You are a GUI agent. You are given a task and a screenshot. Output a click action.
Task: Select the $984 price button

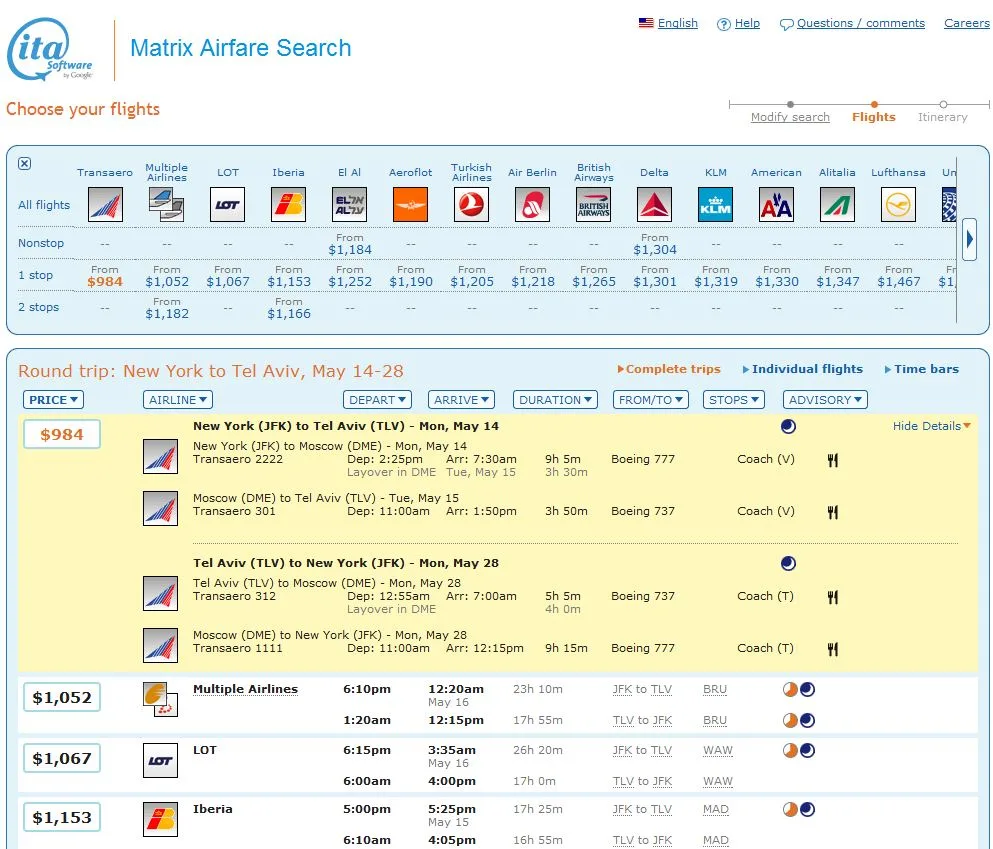(x=61, y=434)
